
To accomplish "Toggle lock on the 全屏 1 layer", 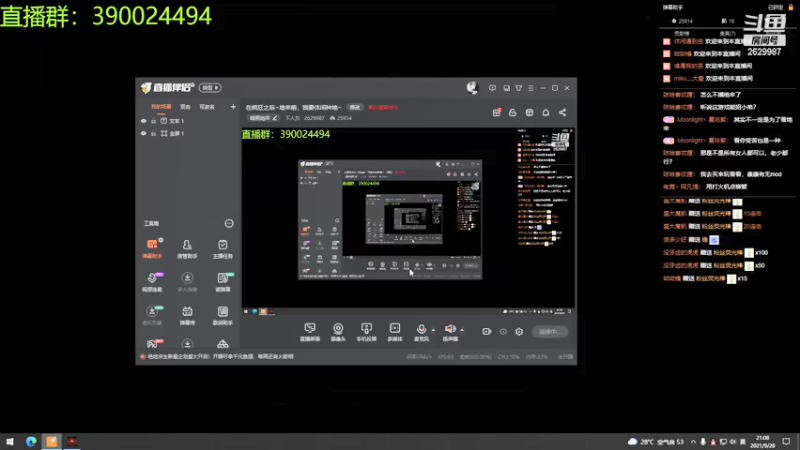I will point(154,133).
